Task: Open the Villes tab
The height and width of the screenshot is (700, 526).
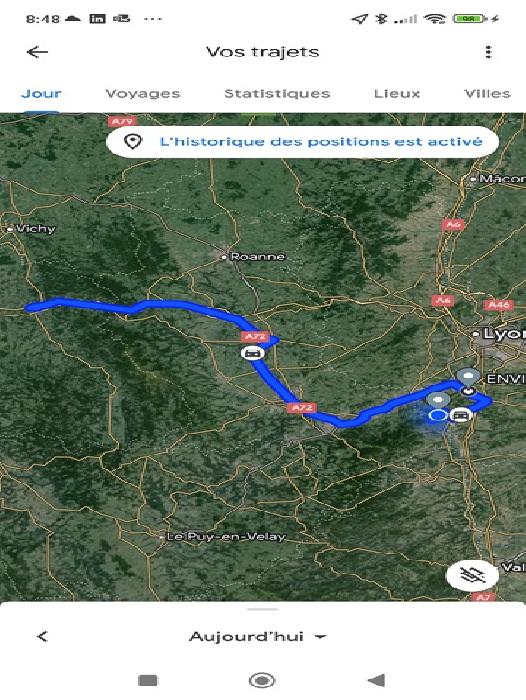Action: tap(487, 94)
